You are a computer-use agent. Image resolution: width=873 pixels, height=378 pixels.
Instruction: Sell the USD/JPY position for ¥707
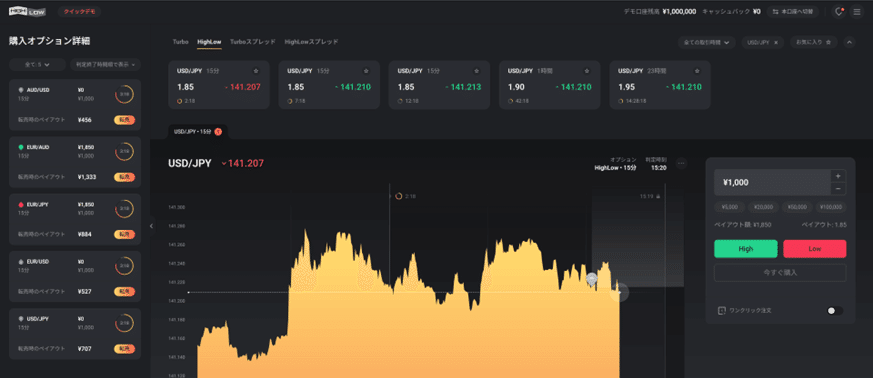coord(125,349)
